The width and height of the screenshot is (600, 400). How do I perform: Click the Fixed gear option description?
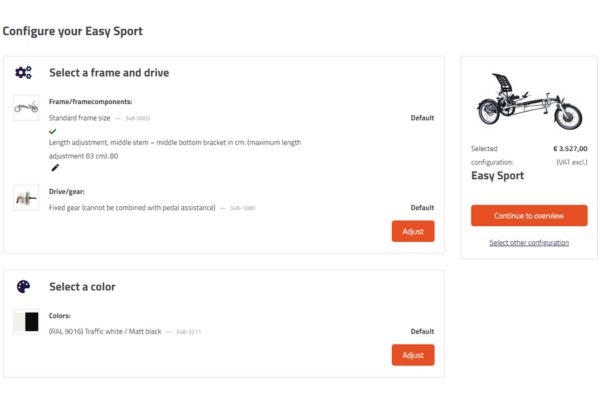(x=132, y=208)
